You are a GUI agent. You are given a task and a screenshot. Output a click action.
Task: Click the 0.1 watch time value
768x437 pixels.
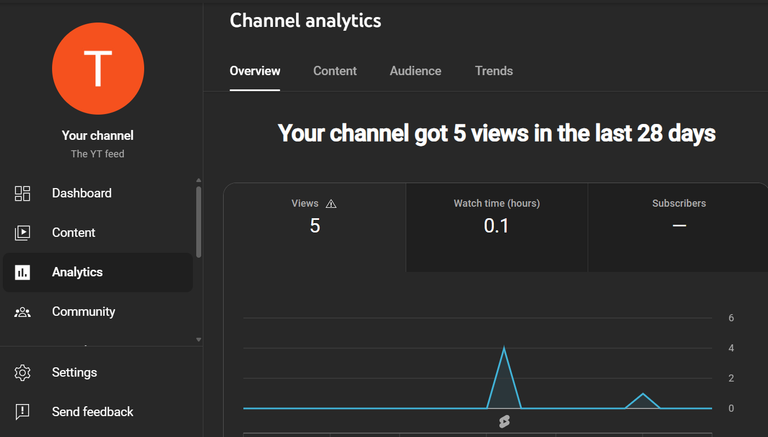(x=496, y=226)
